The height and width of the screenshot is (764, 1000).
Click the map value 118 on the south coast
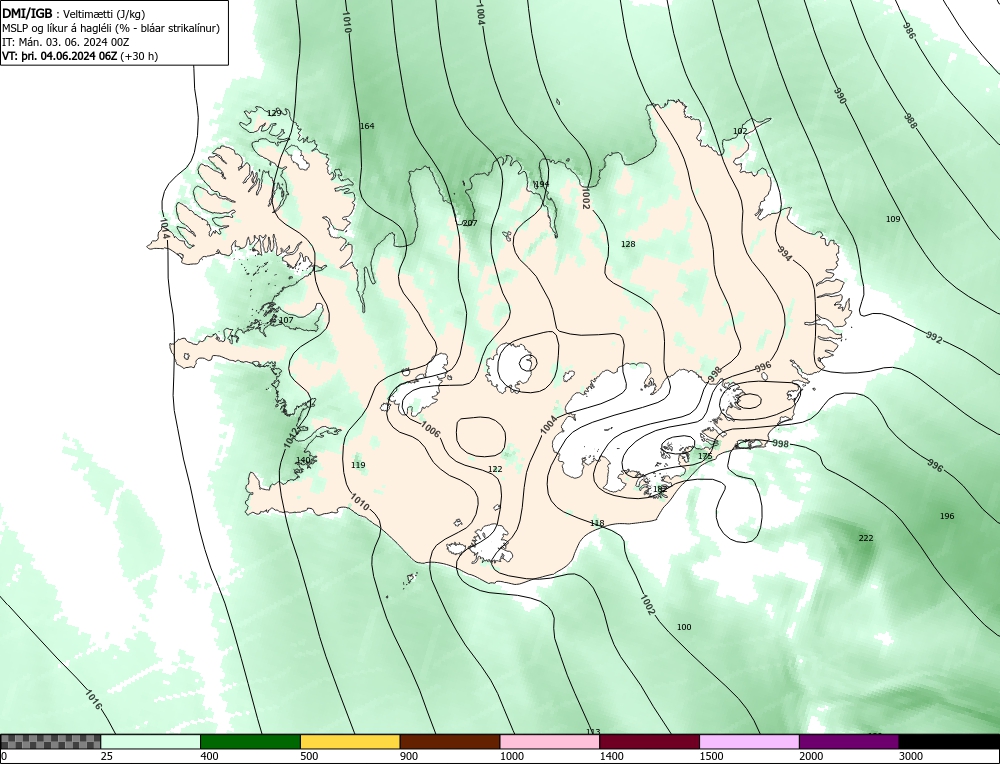click(x=597, y=523)
